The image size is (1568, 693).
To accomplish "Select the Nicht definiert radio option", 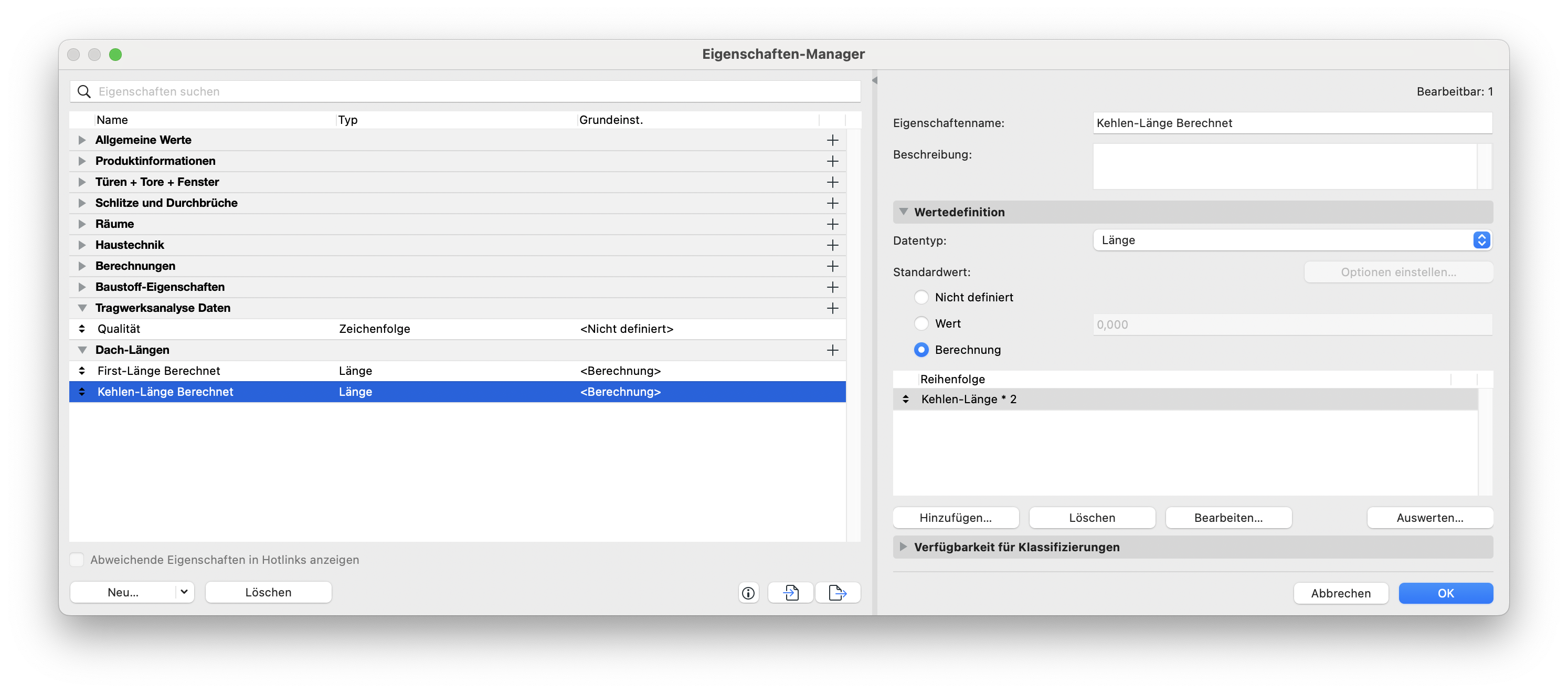I will tap(921, 297).
